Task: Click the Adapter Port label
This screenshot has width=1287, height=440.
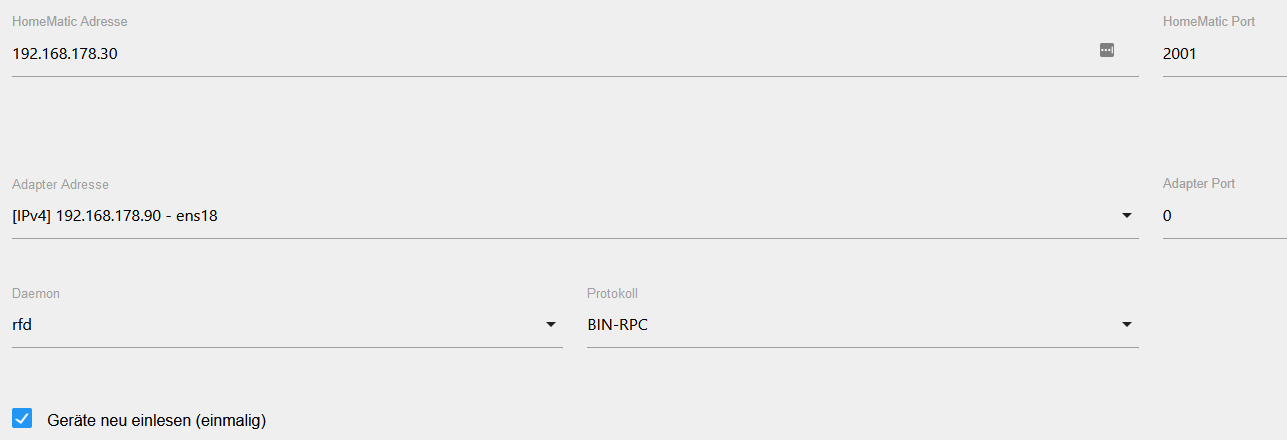Action: (1199, 184)
